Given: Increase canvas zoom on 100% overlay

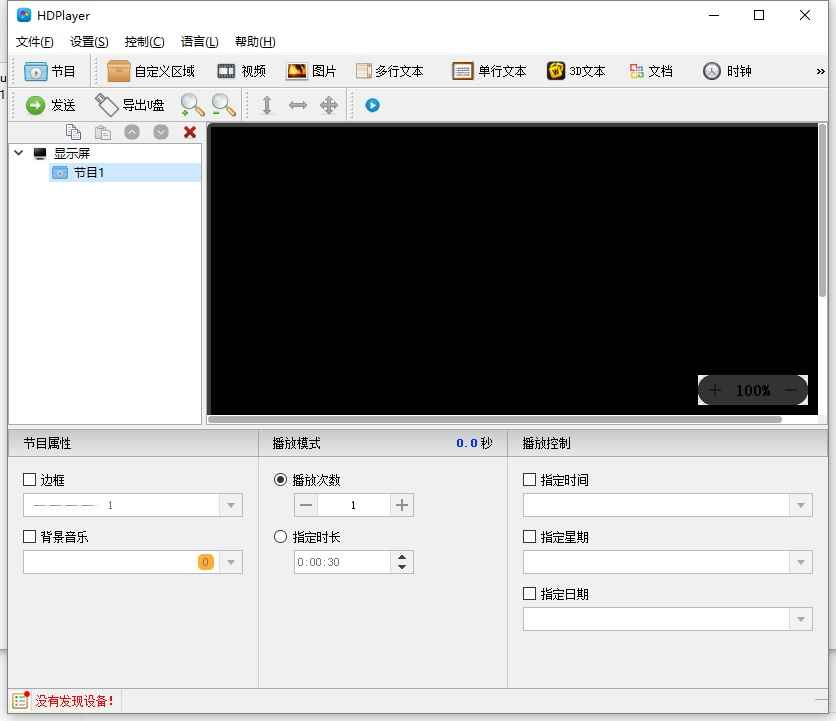Looking at the screenshot, I should tap(715, 390).
